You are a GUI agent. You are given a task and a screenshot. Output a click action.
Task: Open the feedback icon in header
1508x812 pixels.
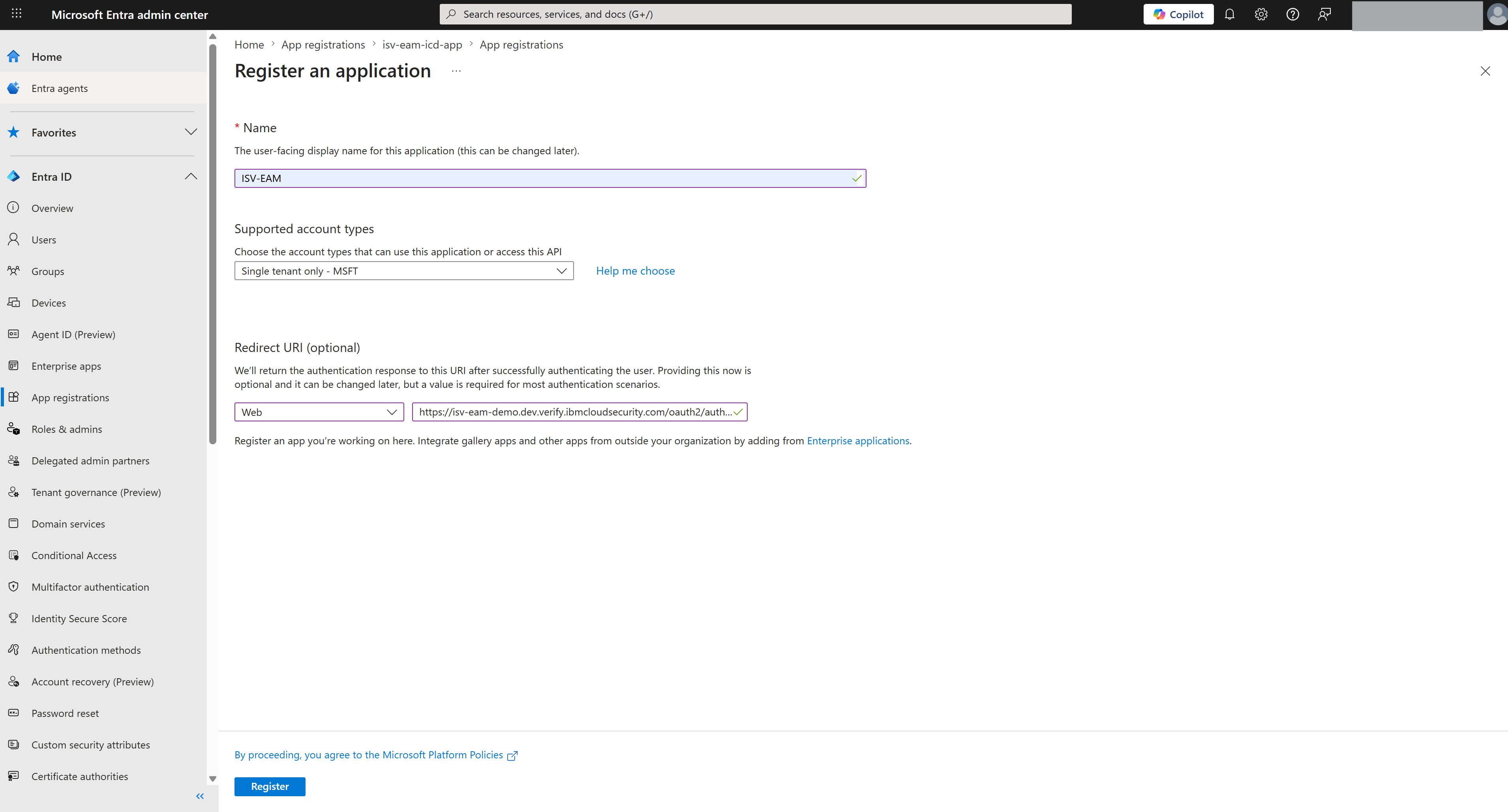tap(1324, 14)
